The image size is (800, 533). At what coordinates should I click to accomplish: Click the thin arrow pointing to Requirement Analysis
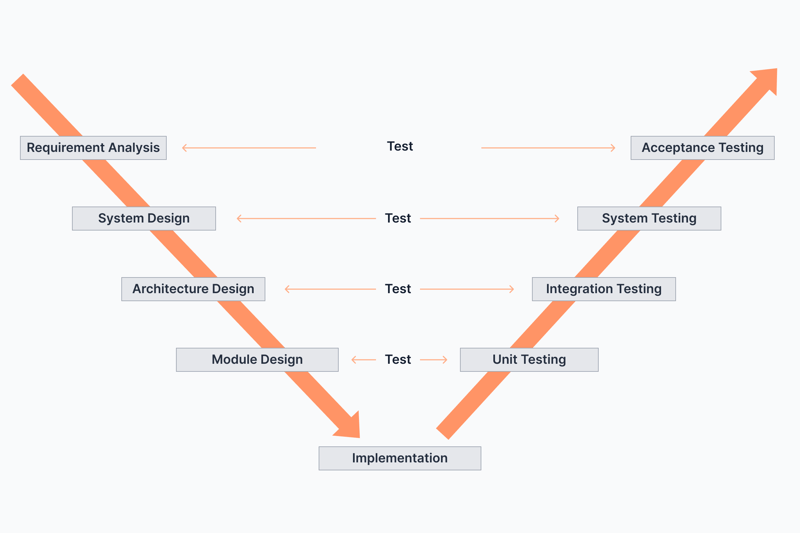coord(249,148)
